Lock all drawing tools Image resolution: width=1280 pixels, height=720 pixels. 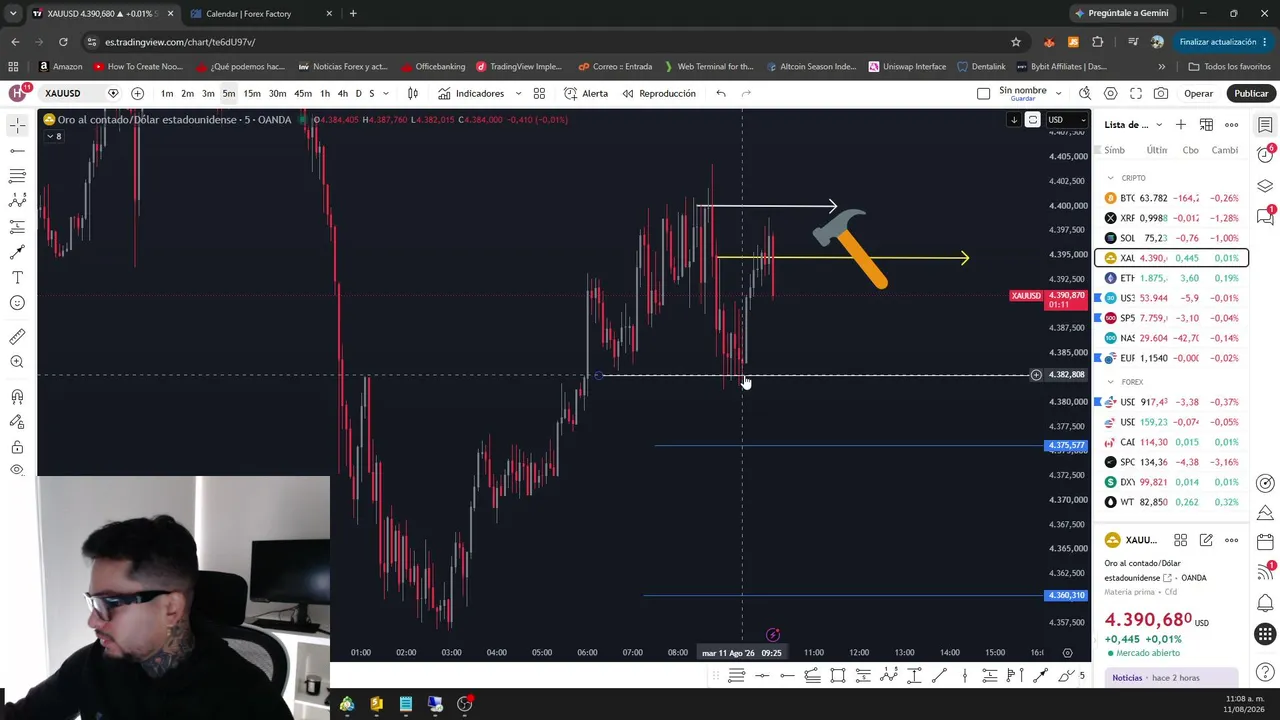pyautogui.click(x=17, y=447)
